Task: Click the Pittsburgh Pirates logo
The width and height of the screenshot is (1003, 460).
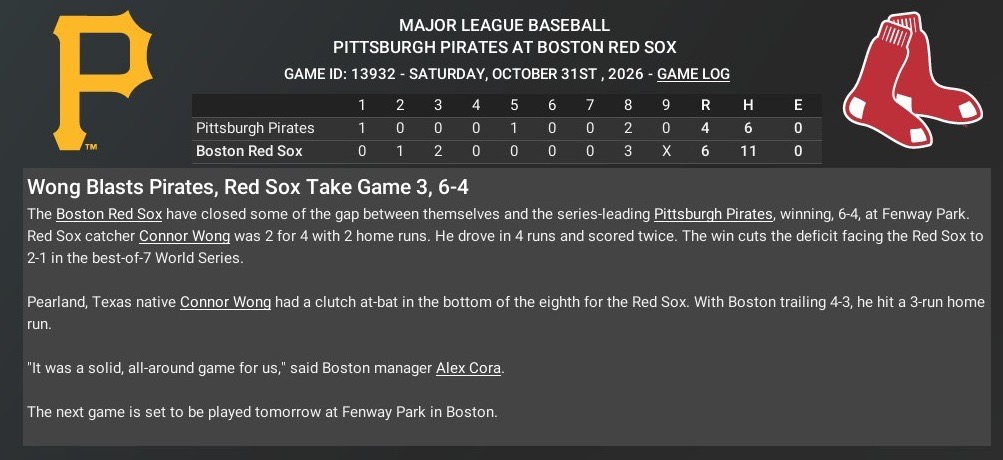Action: click(102, 80)
